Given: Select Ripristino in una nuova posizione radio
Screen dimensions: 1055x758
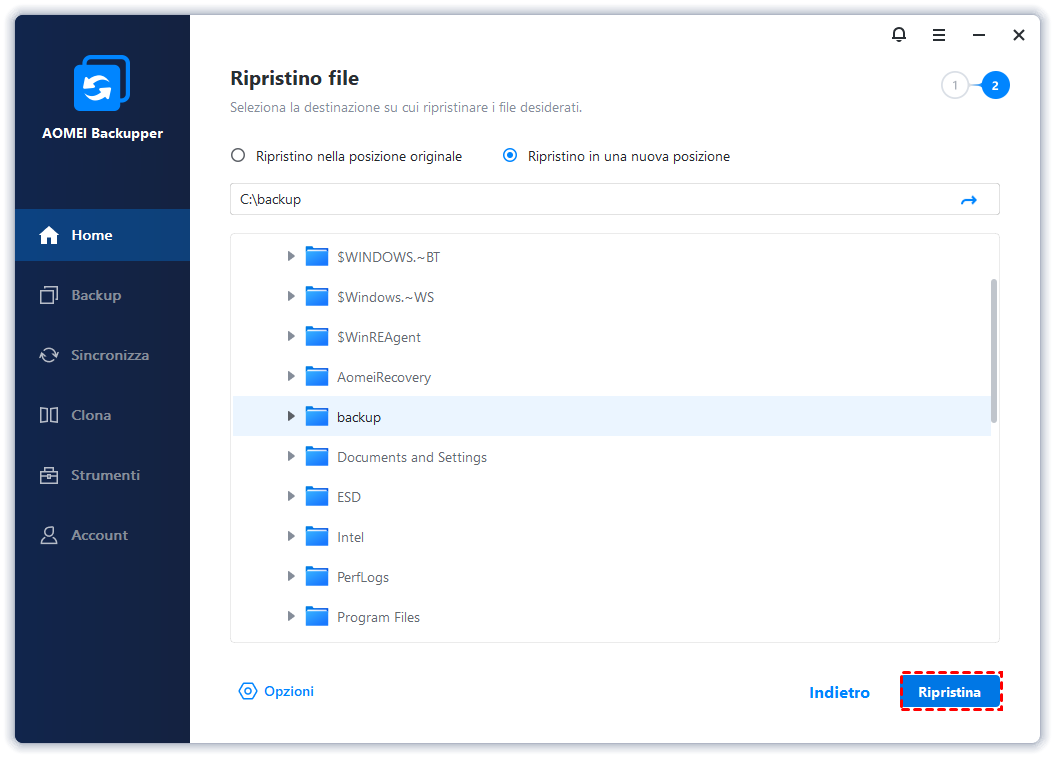Looking at the screenshot, I should (x=510, y=155).
